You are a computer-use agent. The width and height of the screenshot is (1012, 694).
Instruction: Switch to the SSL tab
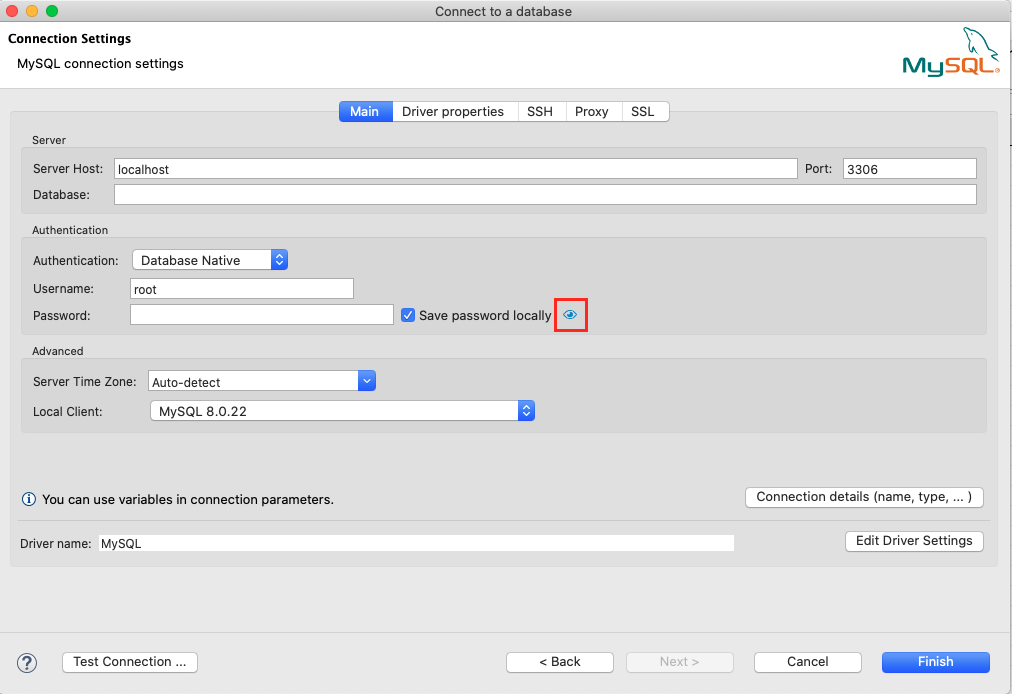click(x=643, y=112)
